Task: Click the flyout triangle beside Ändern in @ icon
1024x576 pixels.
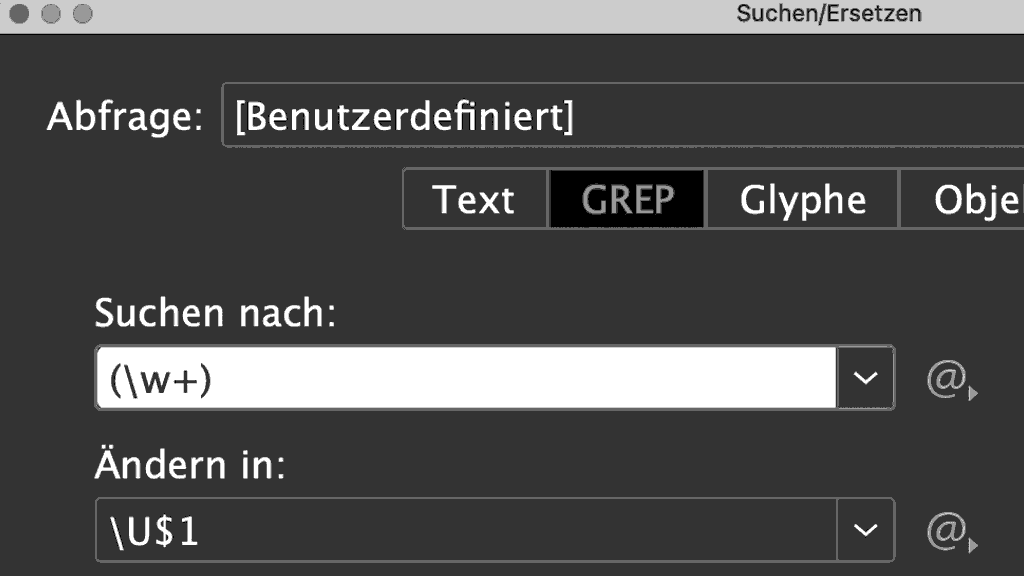Action: pos(973,545)
